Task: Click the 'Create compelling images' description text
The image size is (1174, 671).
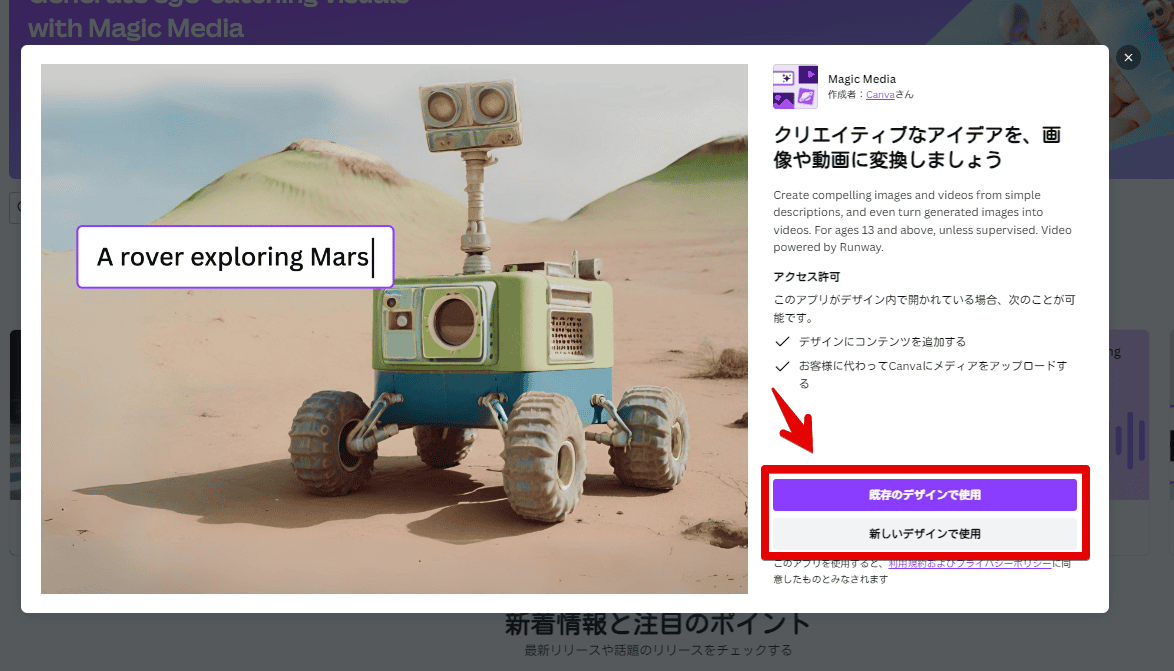Action: click(x=922, y=221)
